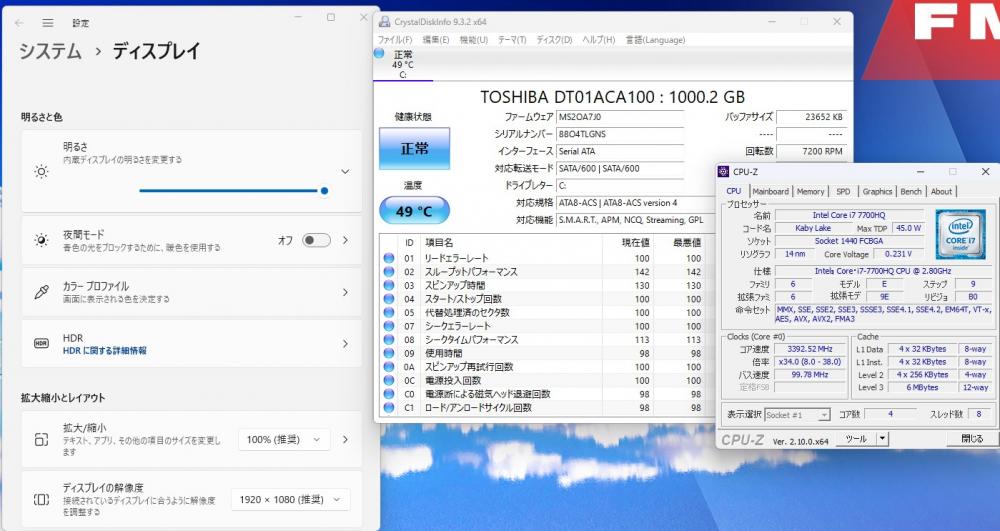Open the Settings hamburger navigation menu
This screenshot has height=531, width=1000.
[x=48, y=23]
